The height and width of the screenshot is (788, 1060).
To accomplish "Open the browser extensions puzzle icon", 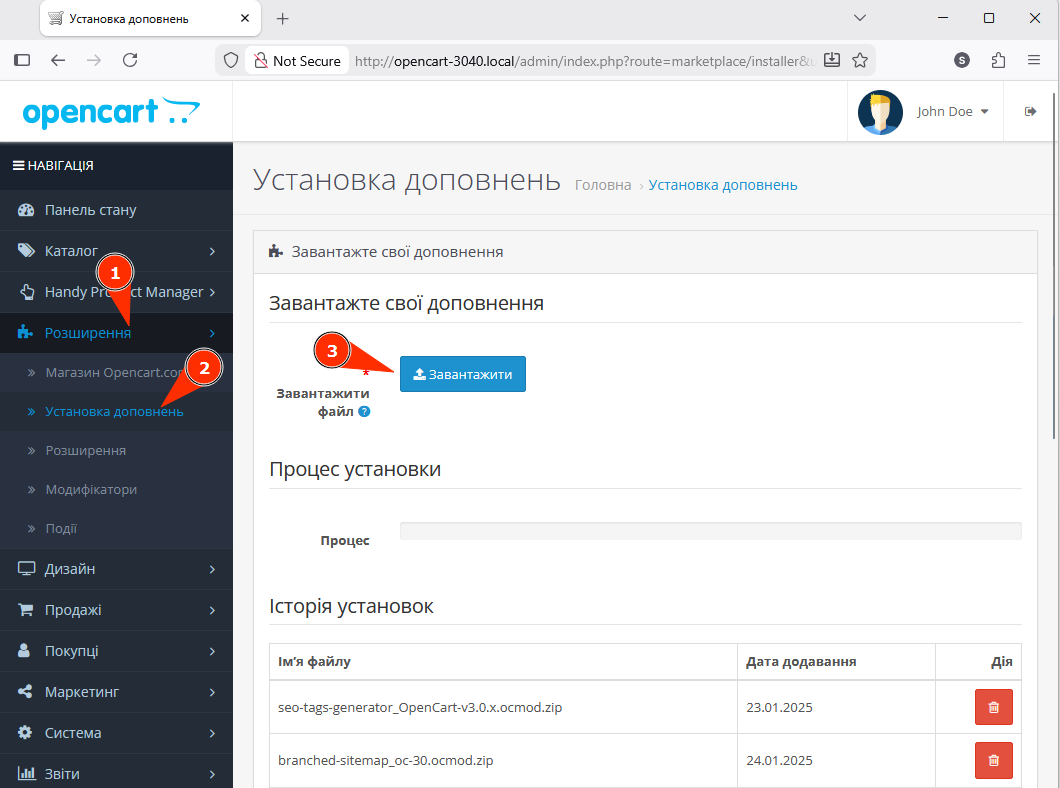I will 998,60.
